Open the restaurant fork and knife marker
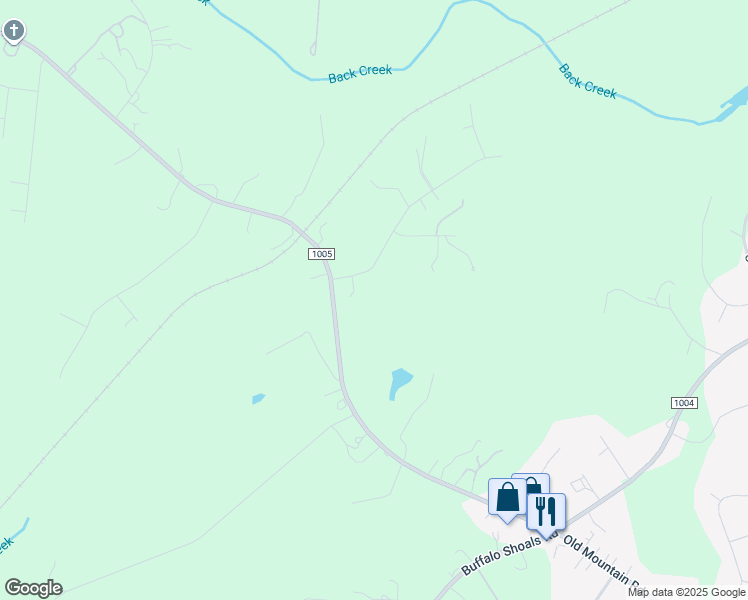Viewport: 748px width, 600px height. click(x=546, y=514)
